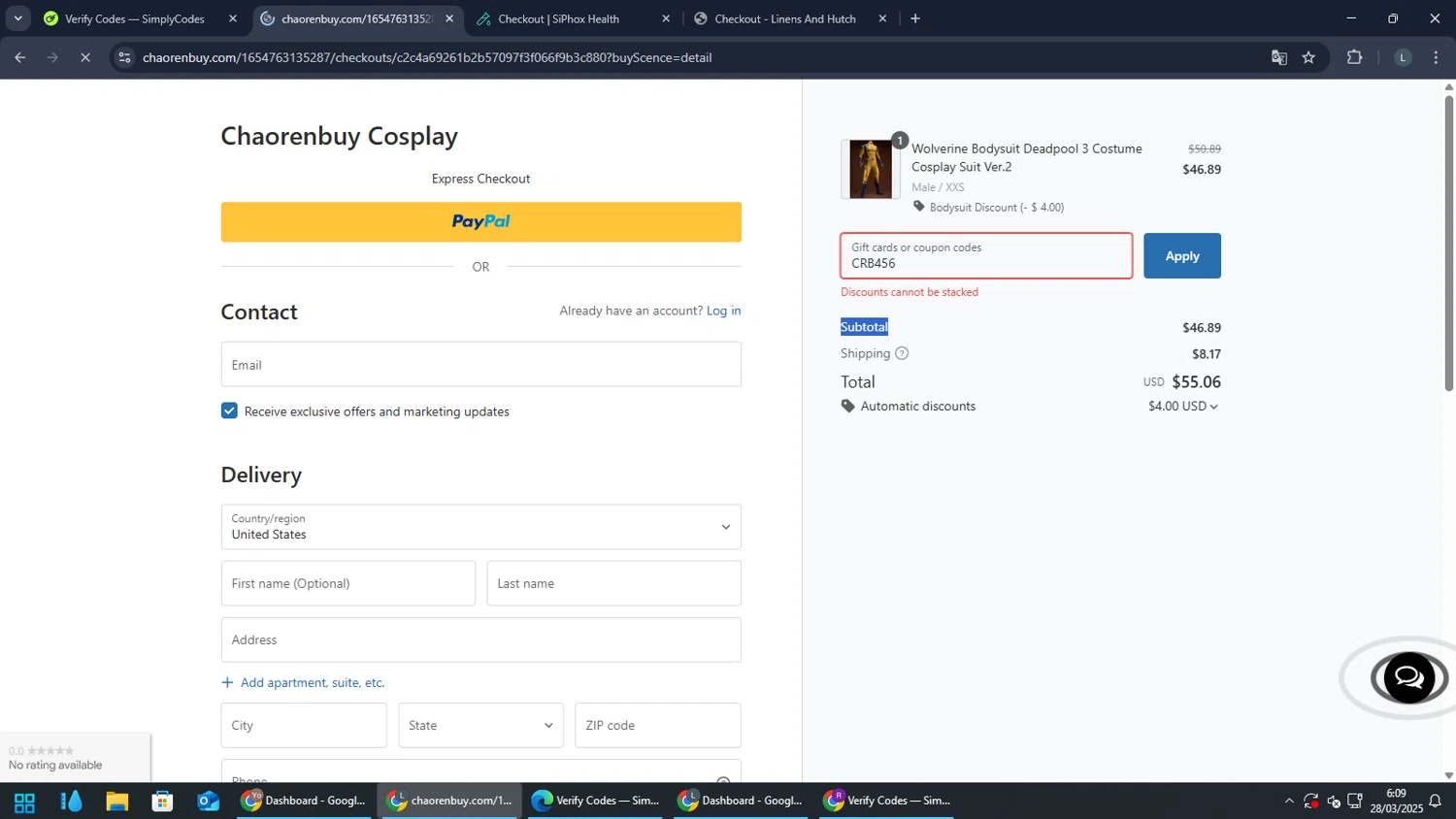Click the Shipping help question mark icon
This screenshot has width=1456, height=819.
point(902,353)
